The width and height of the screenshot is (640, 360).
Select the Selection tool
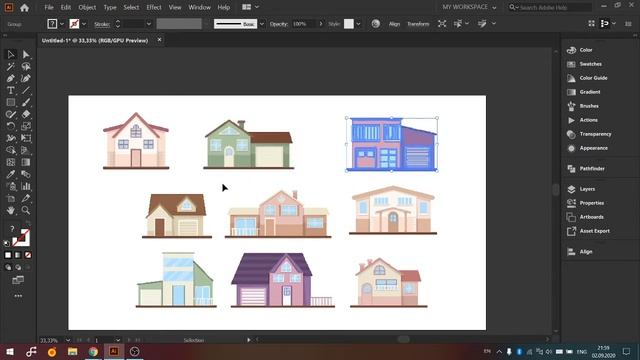pyautogui.click(x=11, y=54)
